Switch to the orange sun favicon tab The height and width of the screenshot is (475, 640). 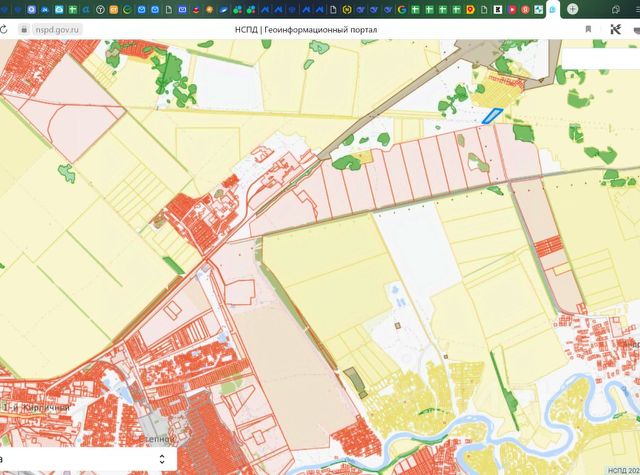pos(210,9)
